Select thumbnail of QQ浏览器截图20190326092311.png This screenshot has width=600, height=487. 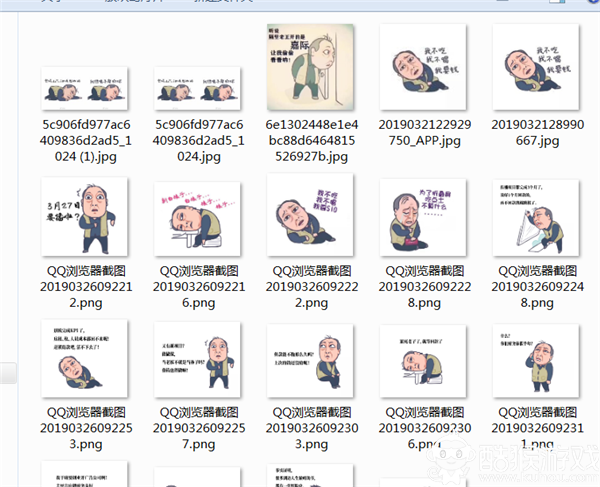(536, 360)
